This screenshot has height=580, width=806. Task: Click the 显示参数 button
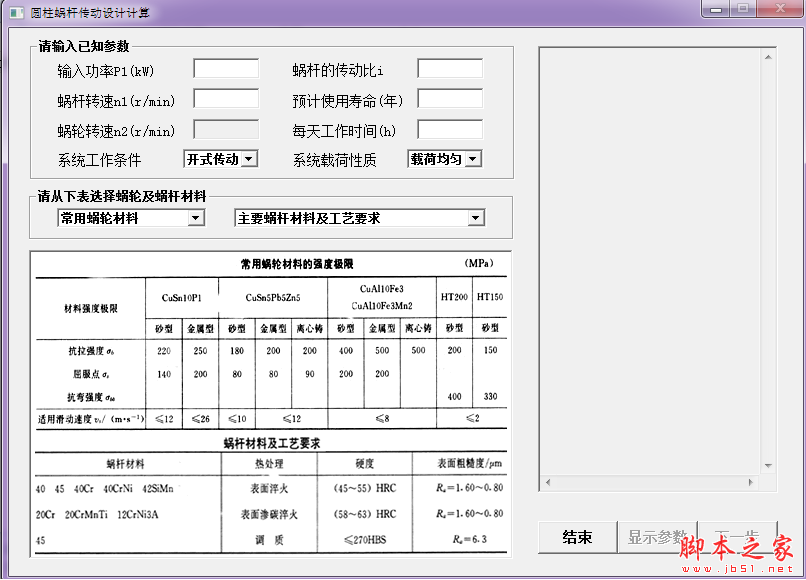657,537
